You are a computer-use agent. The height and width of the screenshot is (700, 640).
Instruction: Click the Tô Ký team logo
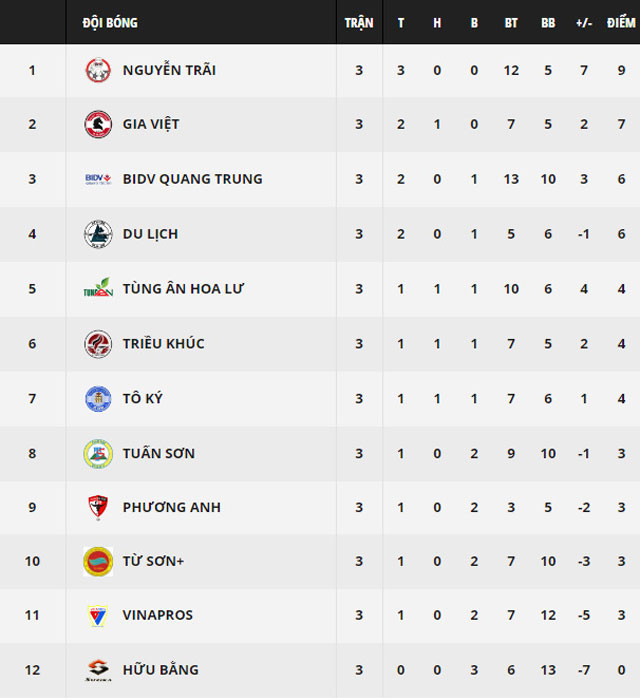point(97,398)
